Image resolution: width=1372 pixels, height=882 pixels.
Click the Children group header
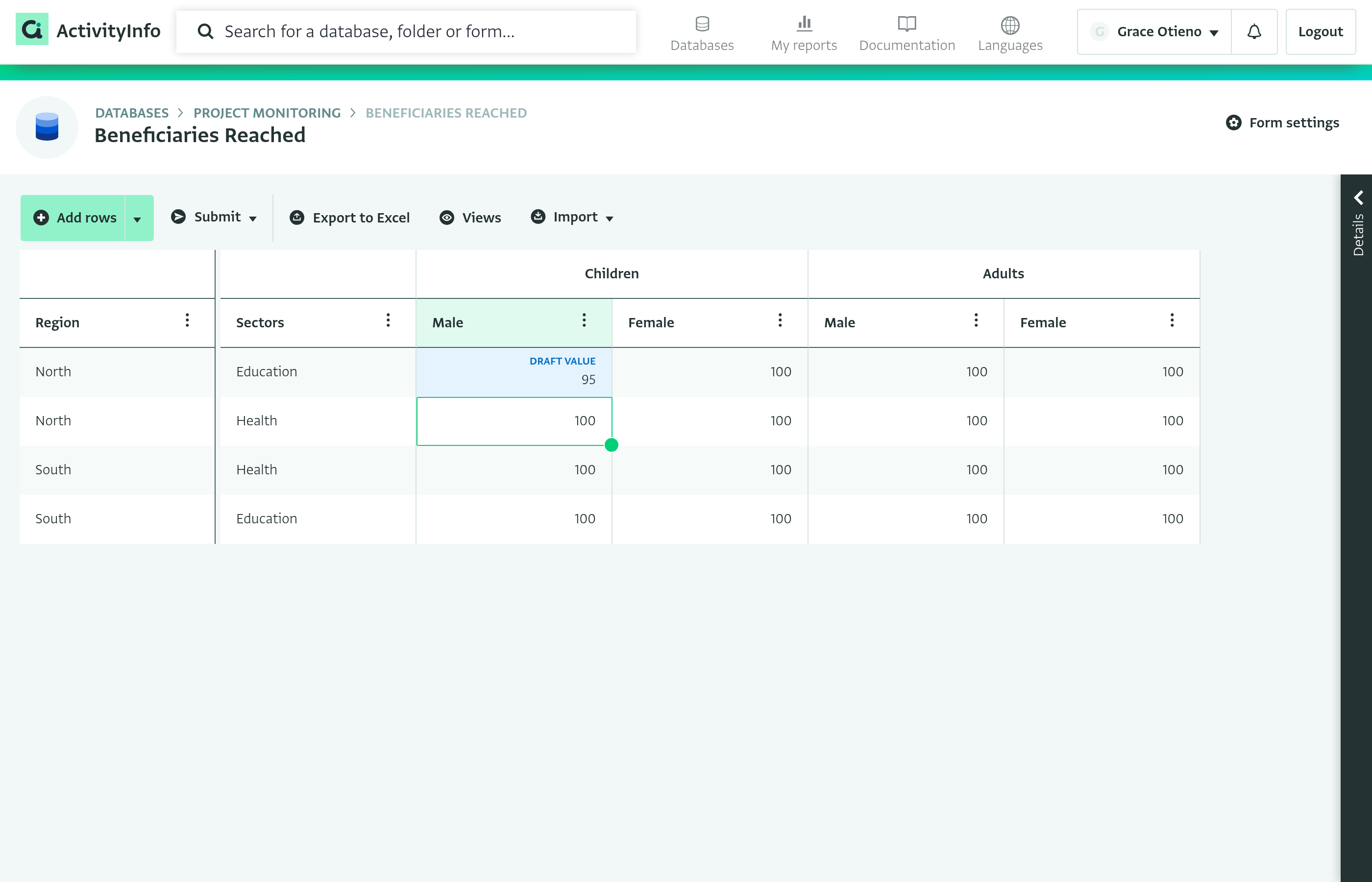[x=612, y=274]
